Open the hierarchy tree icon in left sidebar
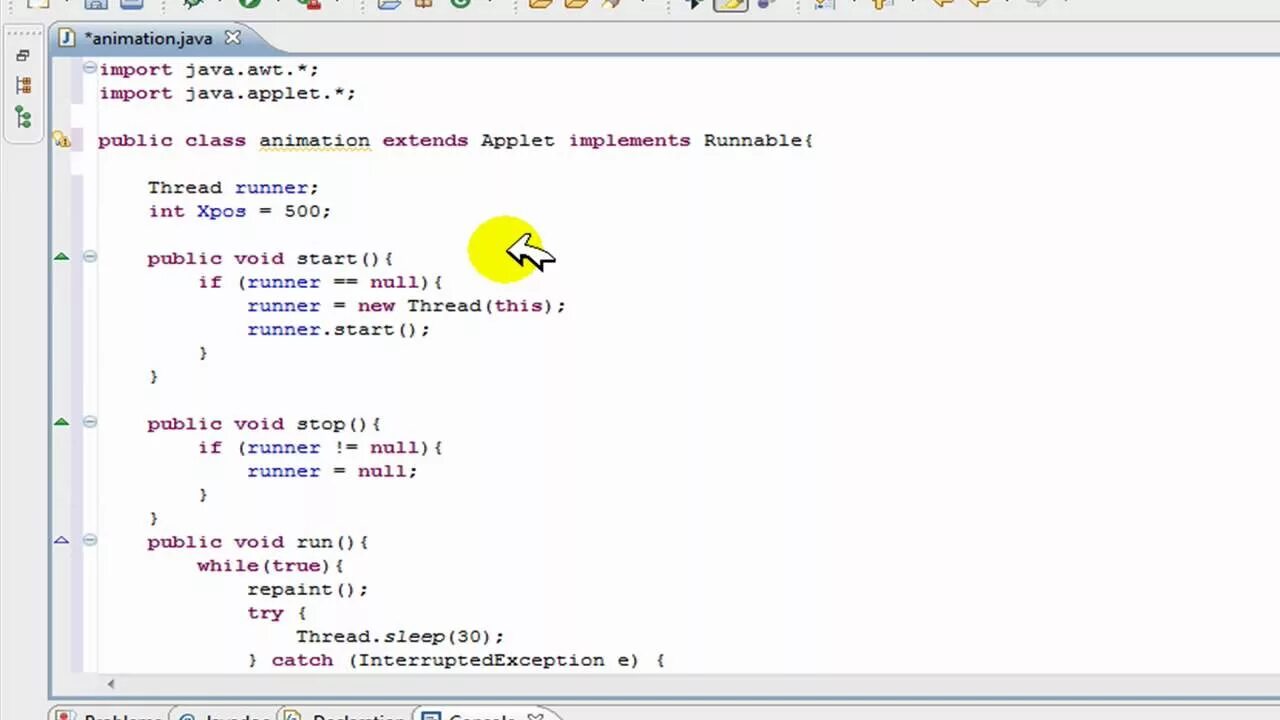The image size is (1280, 720). pyautogui.click(x=23, y=118)
